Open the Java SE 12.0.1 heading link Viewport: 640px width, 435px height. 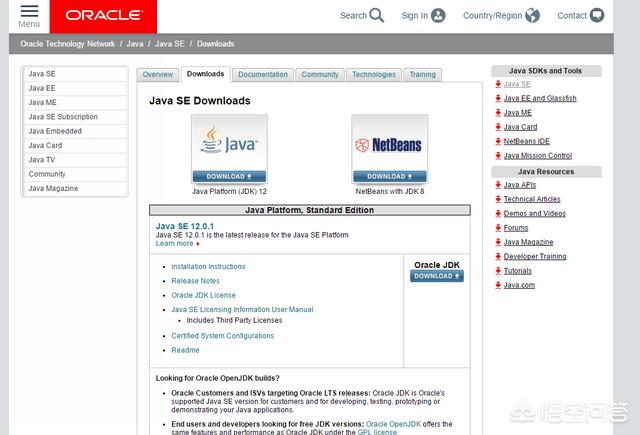point(184,226)
